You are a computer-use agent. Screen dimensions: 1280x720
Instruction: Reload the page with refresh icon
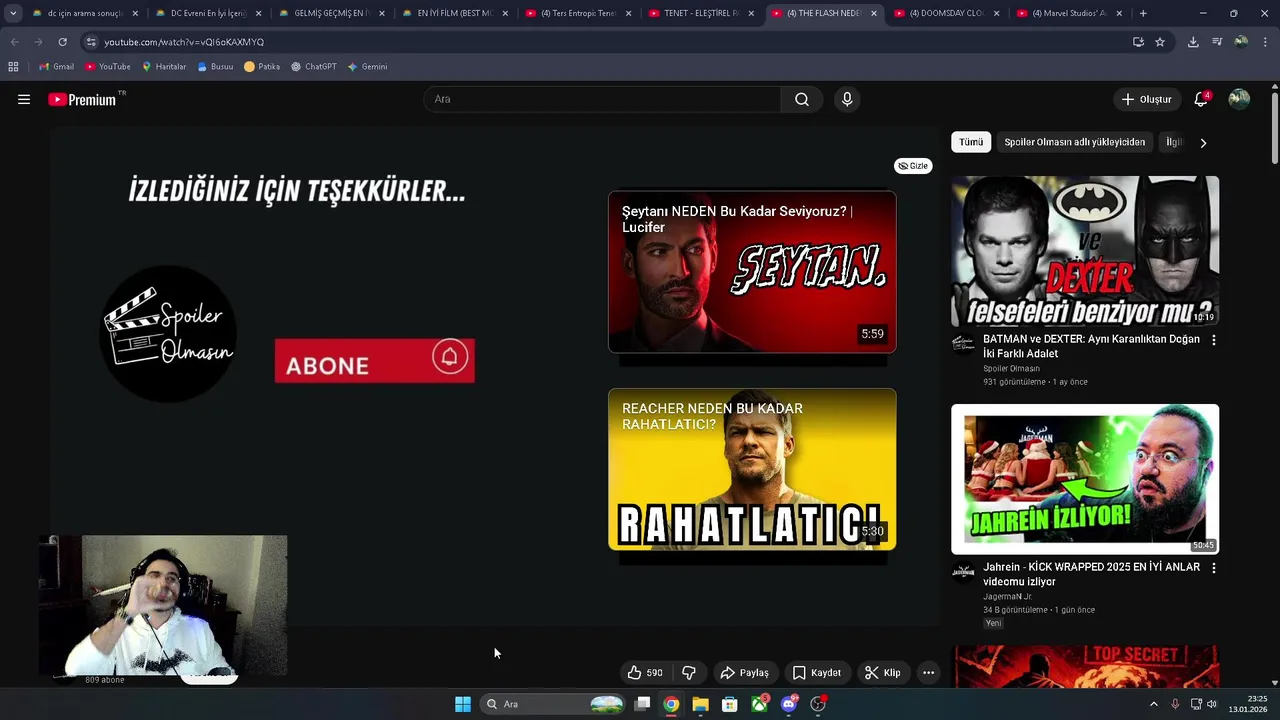(62, 42)
